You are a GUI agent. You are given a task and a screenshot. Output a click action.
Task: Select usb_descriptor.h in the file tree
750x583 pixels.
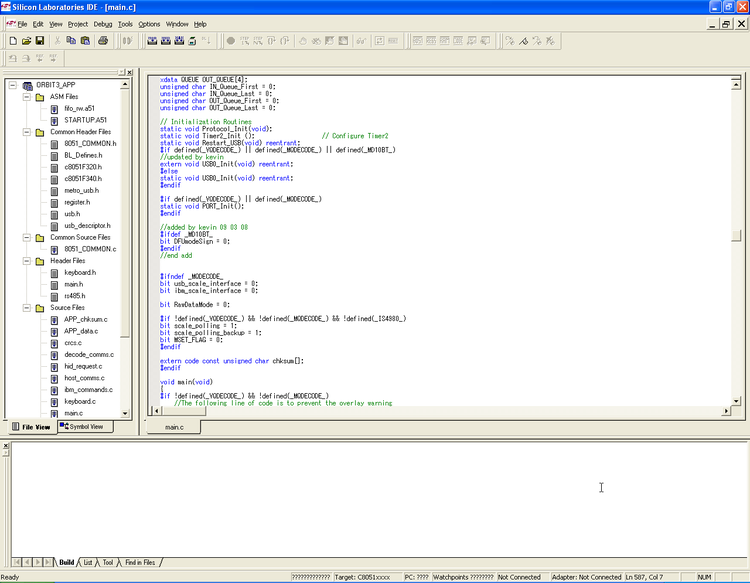tap(87, 226)
